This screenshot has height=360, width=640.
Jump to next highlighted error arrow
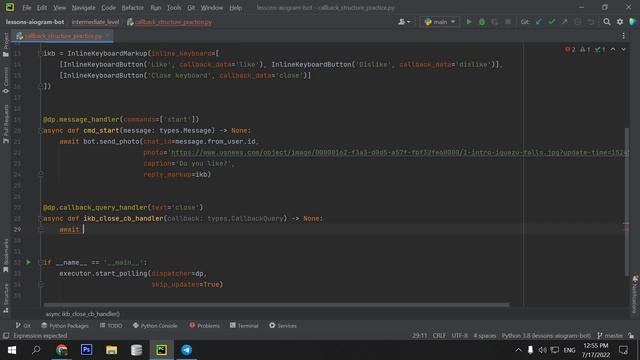click(623, 49)
